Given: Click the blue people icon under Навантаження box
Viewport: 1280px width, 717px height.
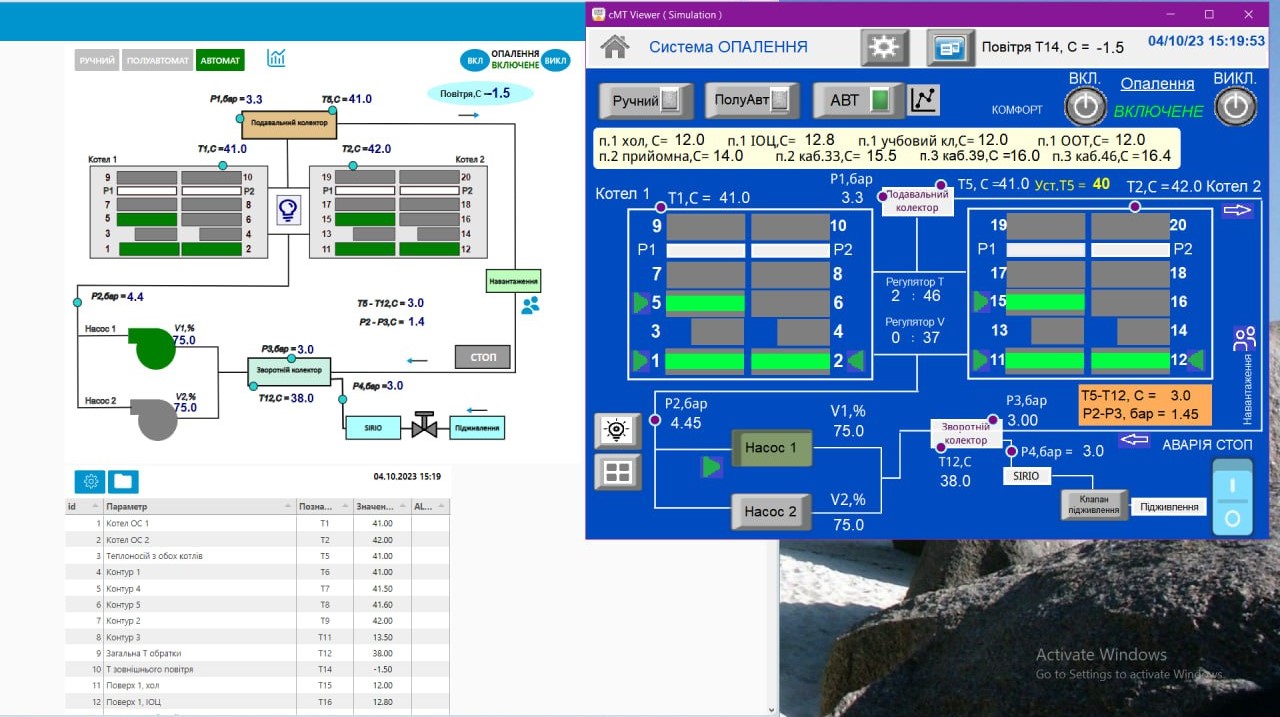Looking at the screenshot, I should [530, 305].
